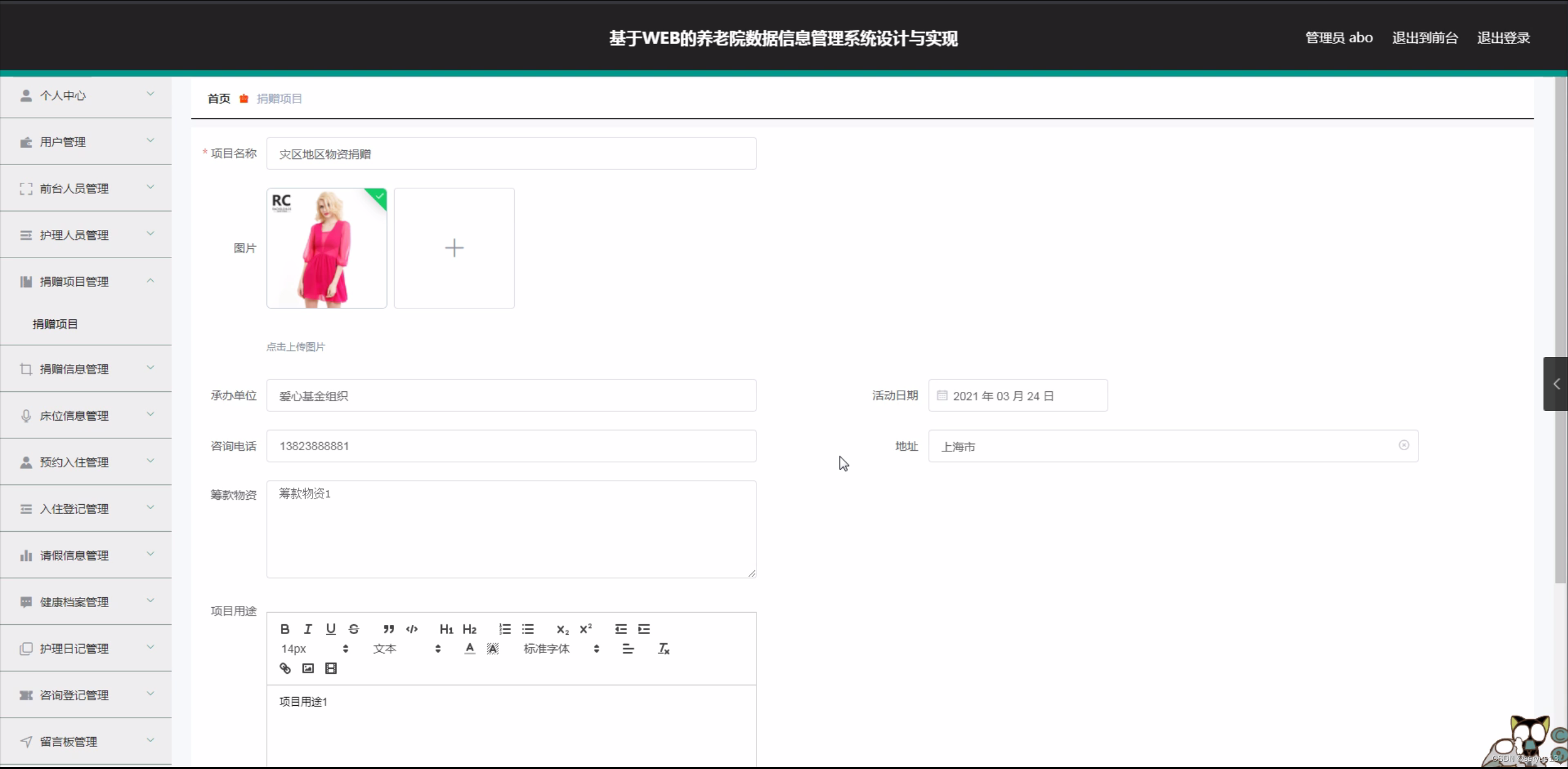Clear text formatting with Tx icon
Viewport: 1568px width, 769px height.
pyautogui.click(x=663, y=649)
